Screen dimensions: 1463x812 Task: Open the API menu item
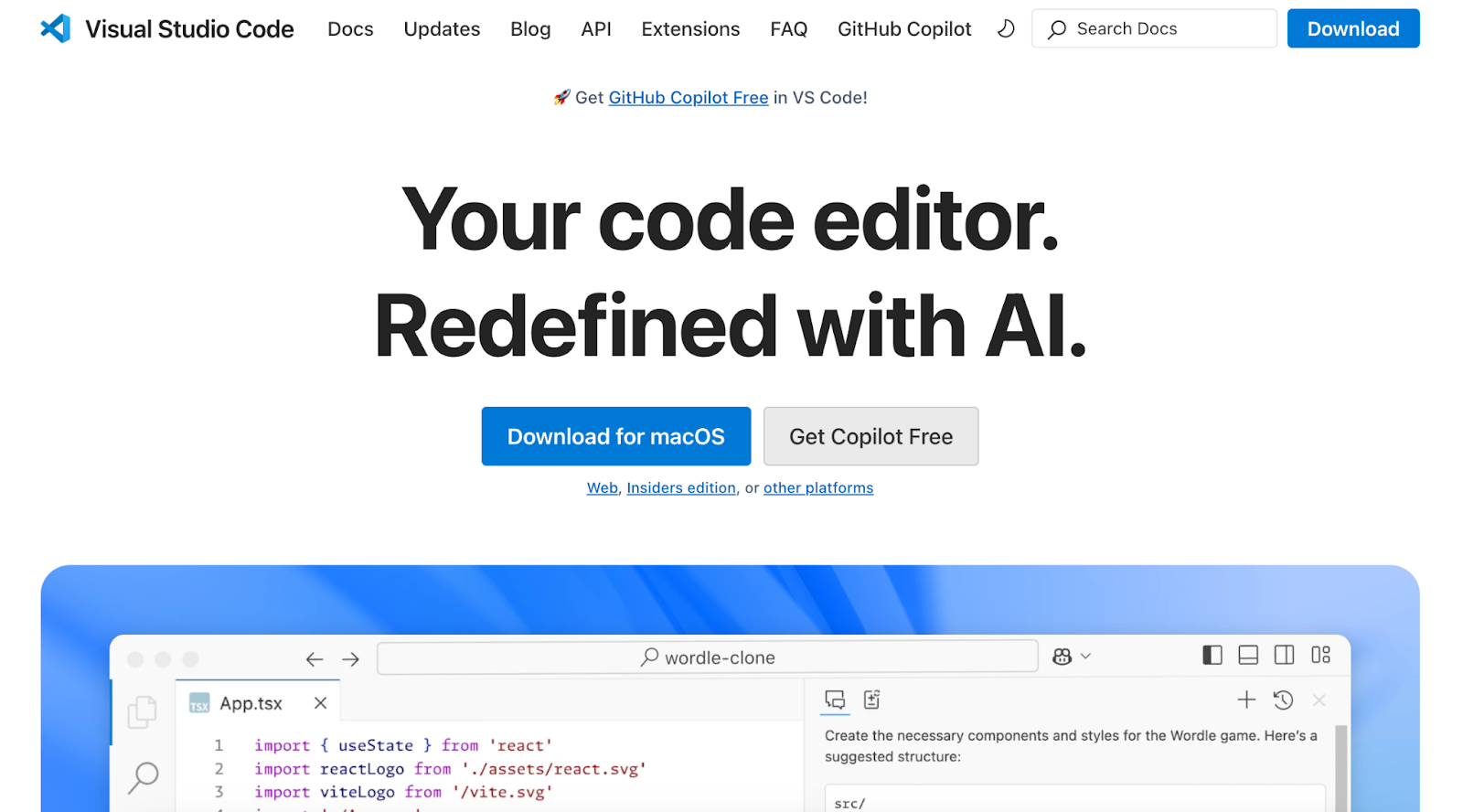coord(596,29)
